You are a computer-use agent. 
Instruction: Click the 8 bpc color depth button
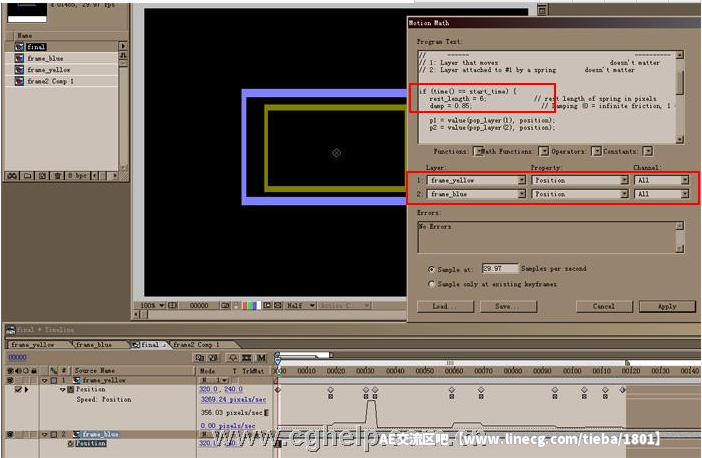pos(77,175)
